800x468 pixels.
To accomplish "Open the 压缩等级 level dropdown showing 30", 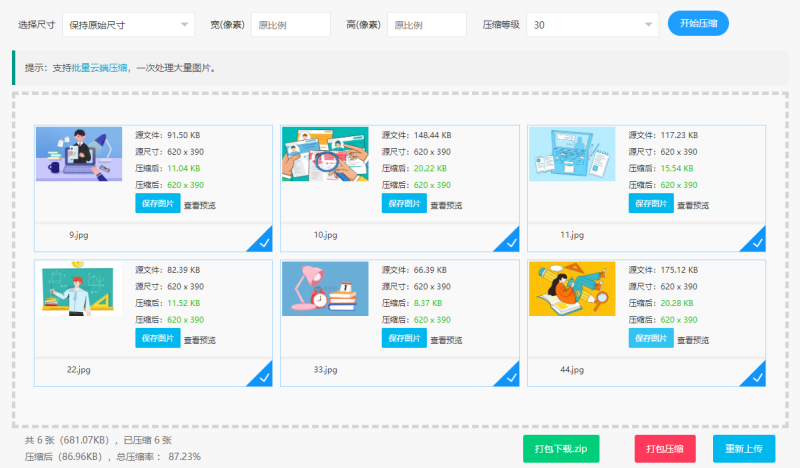I will tap(592, 24).
